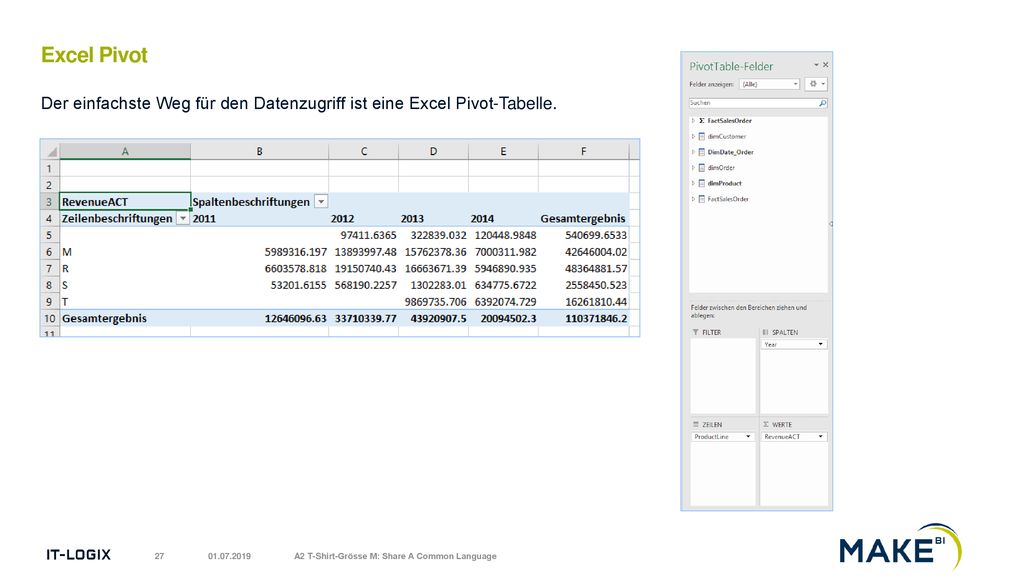Expand the DimDate_Order table node

tap(693, 152)
